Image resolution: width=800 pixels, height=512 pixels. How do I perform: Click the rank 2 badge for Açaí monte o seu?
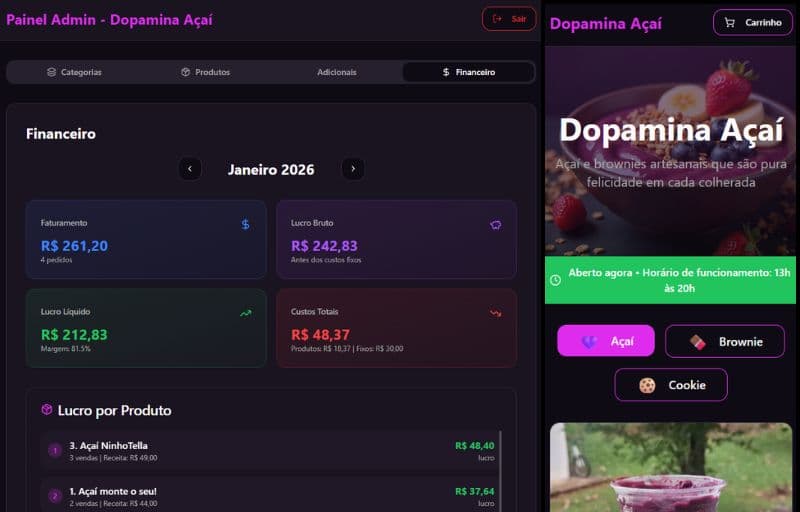pos(55,496)
